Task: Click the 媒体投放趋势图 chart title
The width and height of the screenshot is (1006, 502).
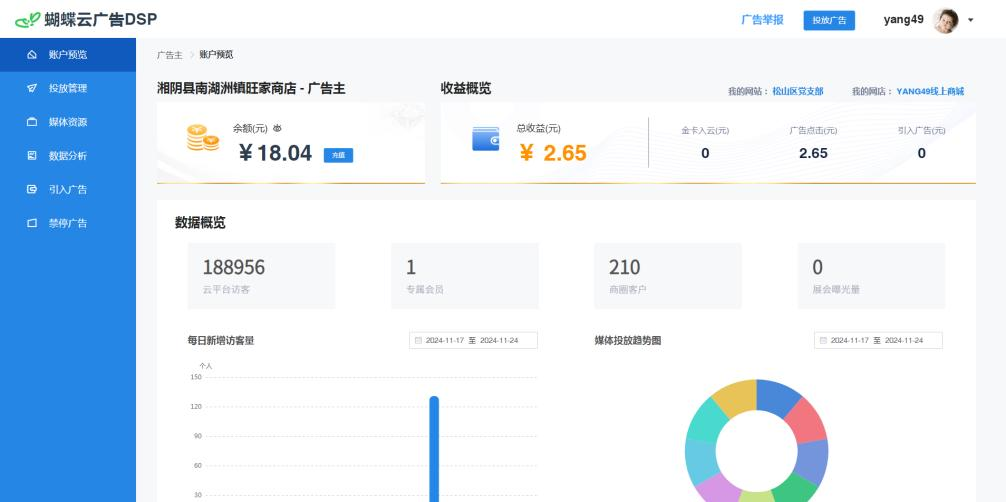Action: 627,340
